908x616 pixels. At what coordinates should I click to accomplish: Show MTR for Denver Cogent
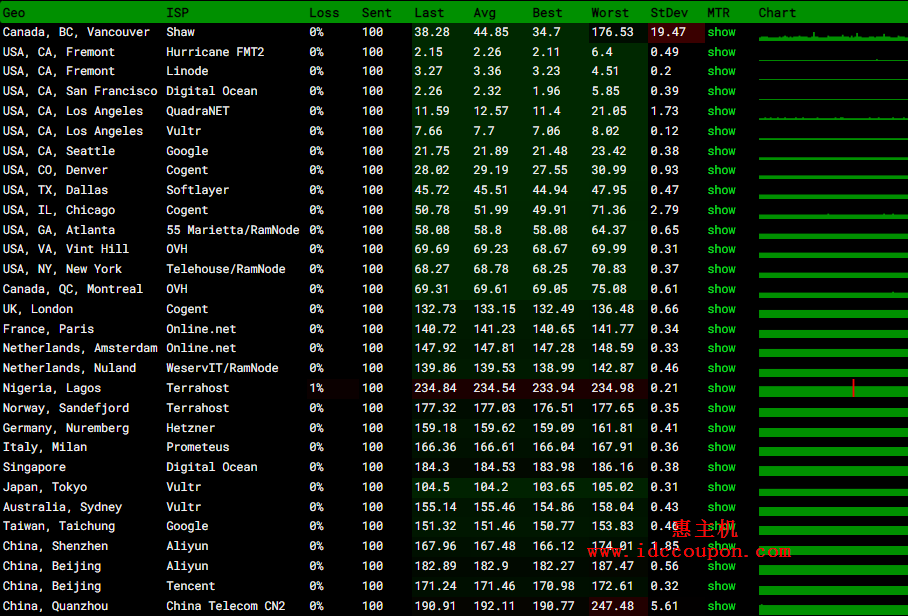722,170
